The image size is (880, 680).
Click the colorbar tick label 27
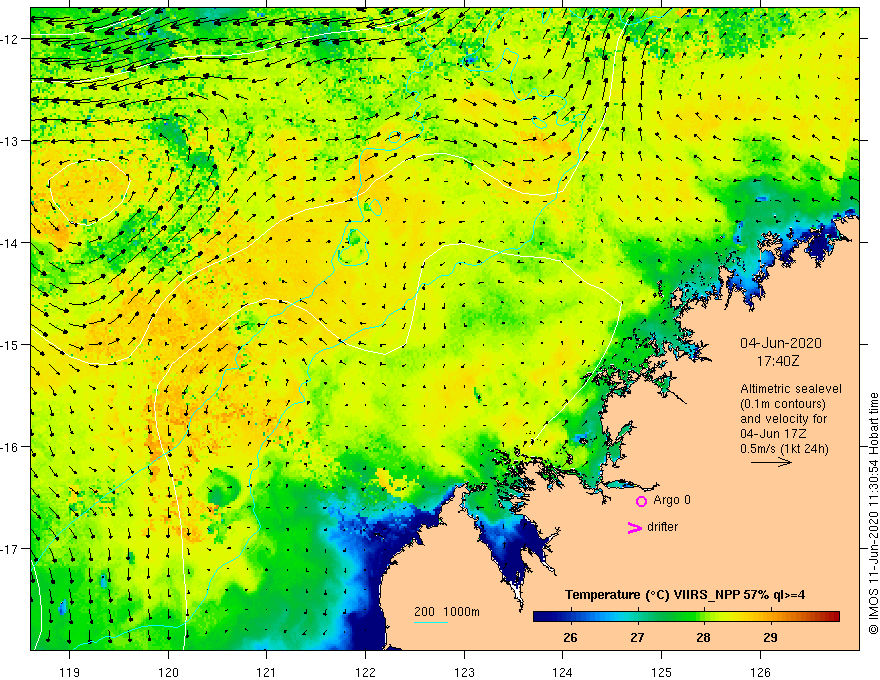637,638
